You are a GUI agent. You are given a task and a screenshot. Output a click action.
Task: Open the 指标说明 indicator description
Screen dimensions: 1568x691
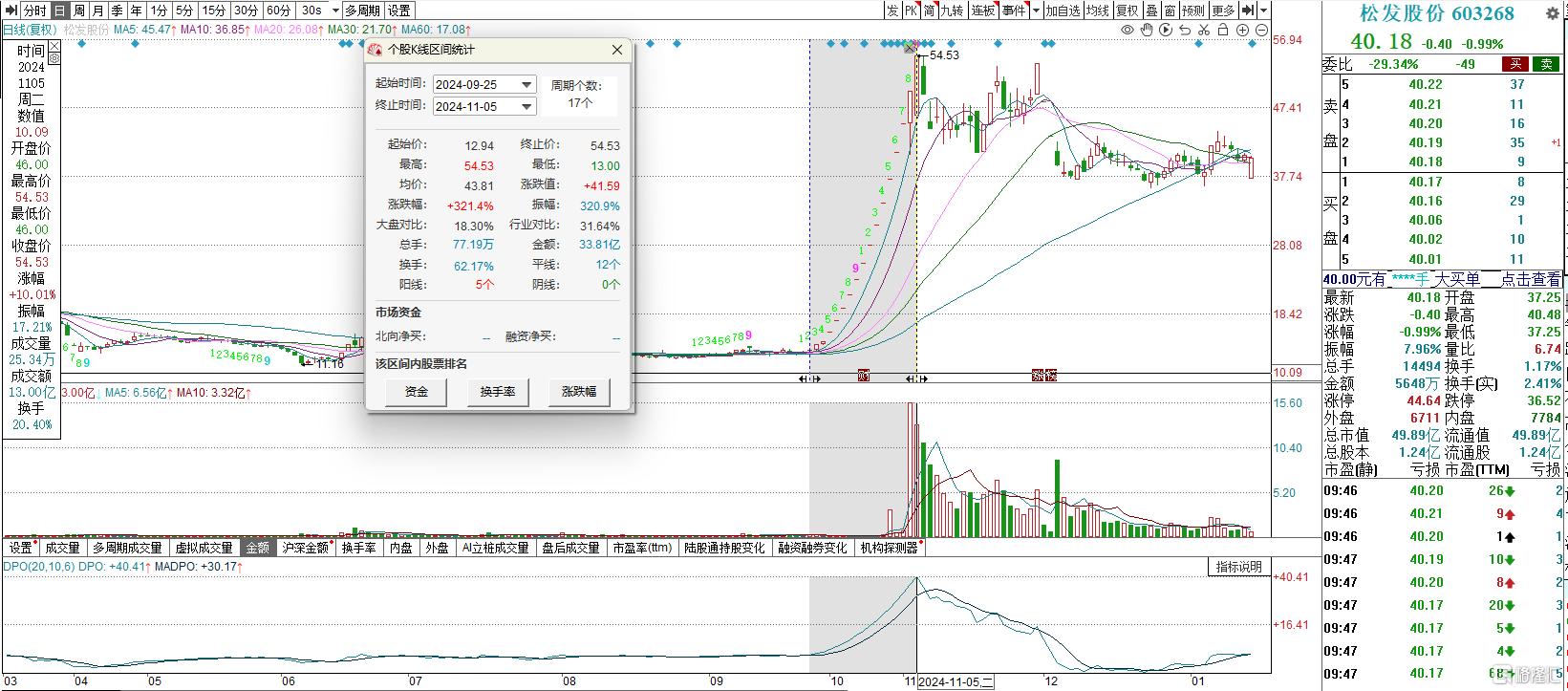coord(1239,567)
